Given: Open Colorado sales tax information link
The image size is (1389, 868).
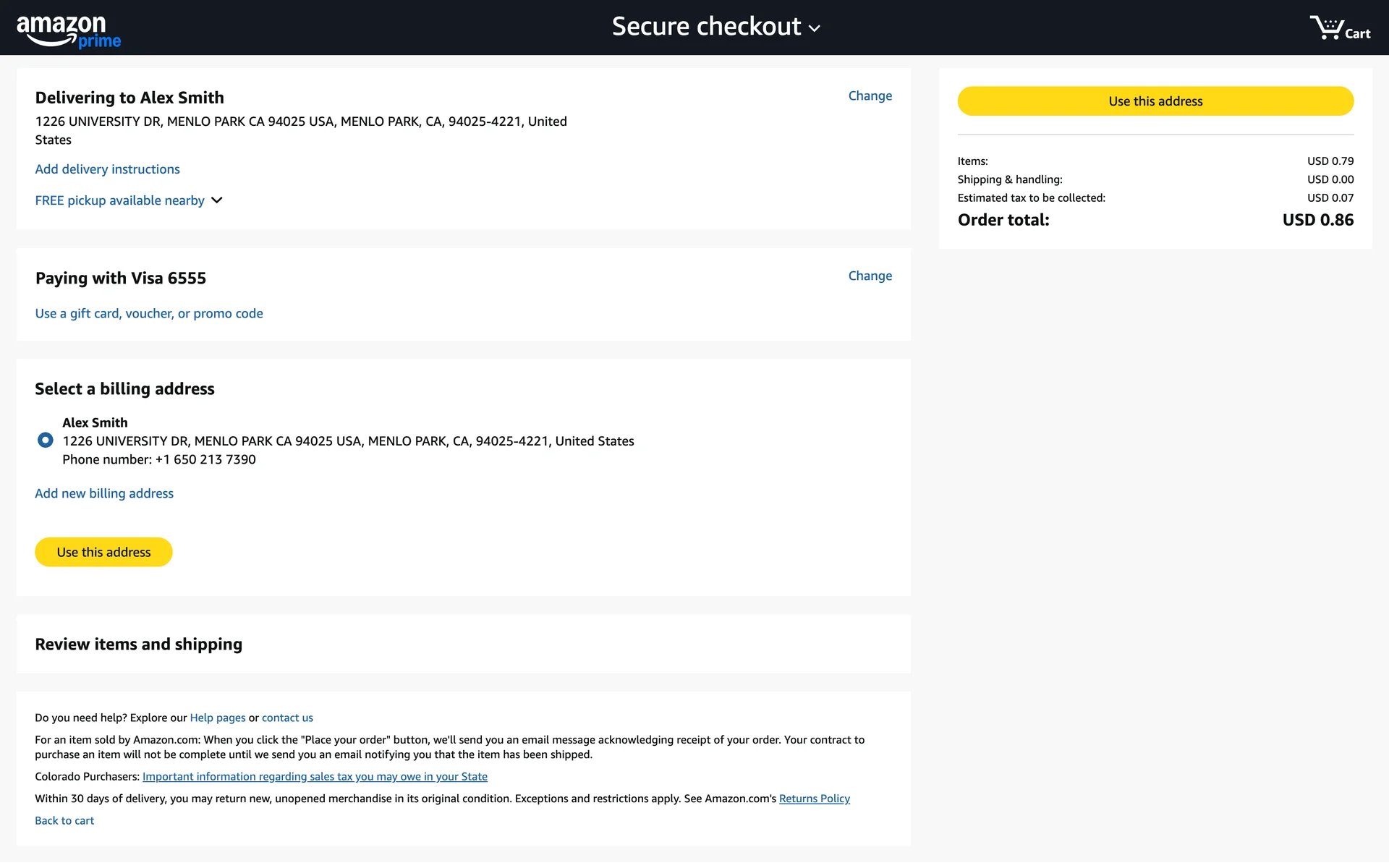Looking at the screenshot, I should coord(315,776).
